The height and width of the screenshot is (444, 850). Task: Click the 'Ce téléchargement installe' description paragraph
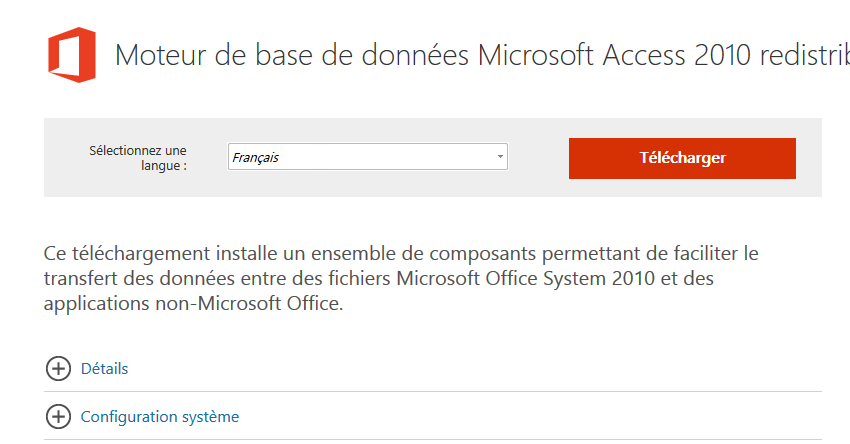tap(401, 278)
